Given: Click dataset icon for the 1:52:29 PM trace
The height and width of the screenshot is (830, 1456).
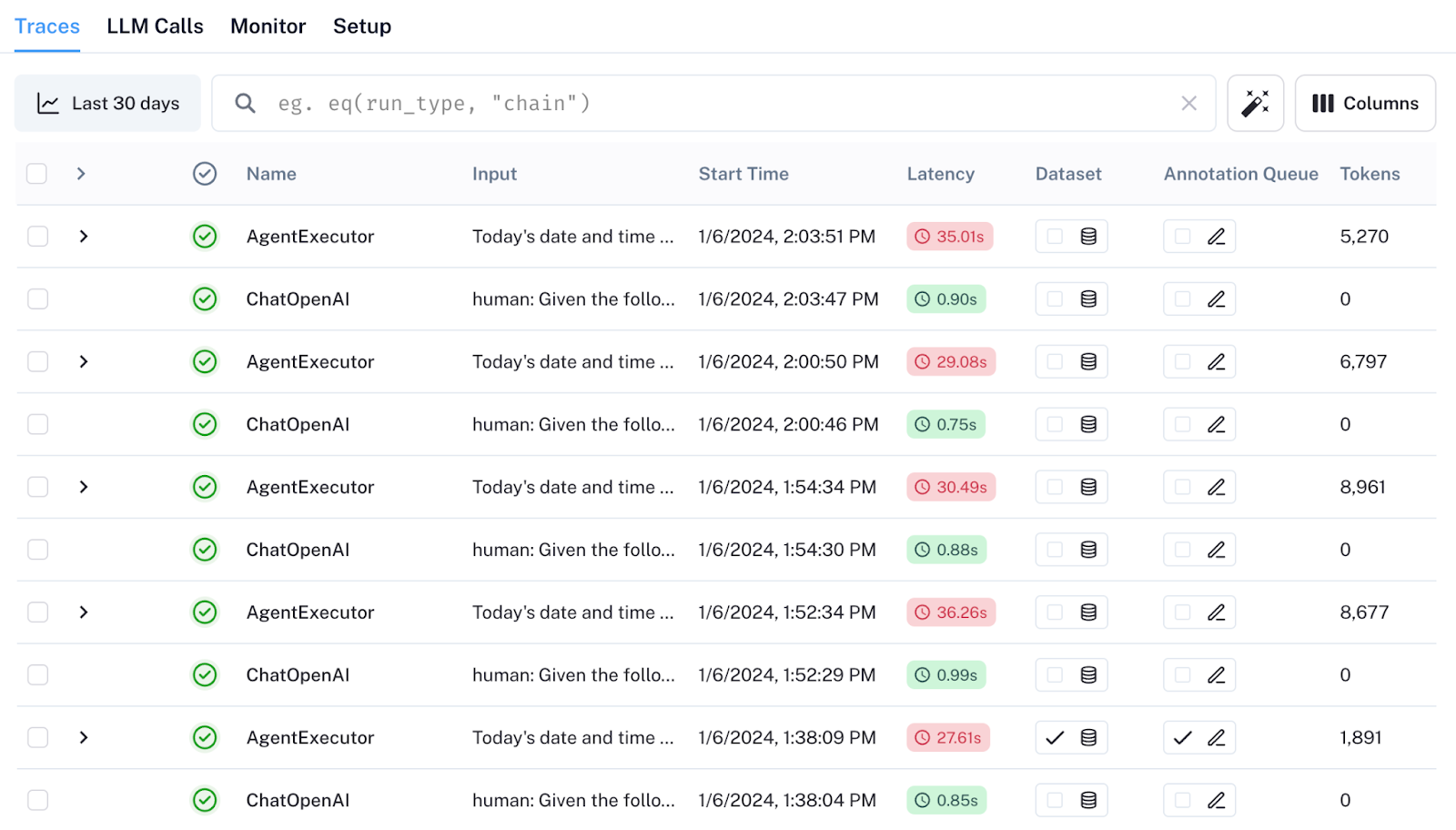Looking at the screenshot, I should pos(1088,675).
